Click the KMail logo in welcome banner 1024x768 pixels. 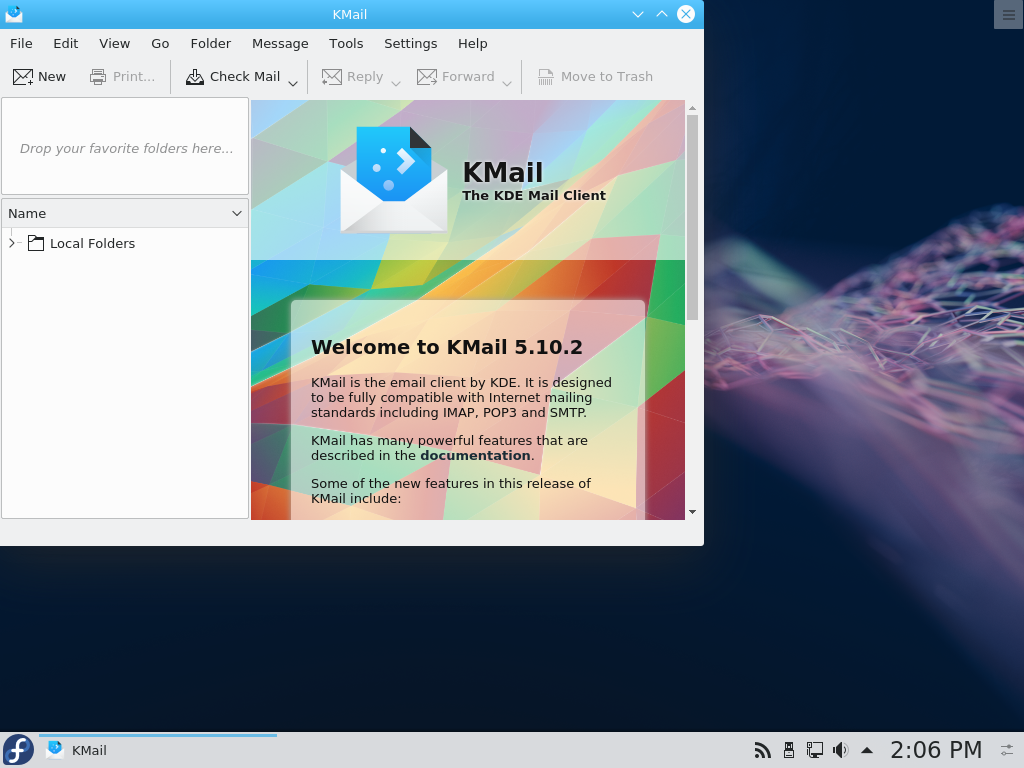(393, 180)
